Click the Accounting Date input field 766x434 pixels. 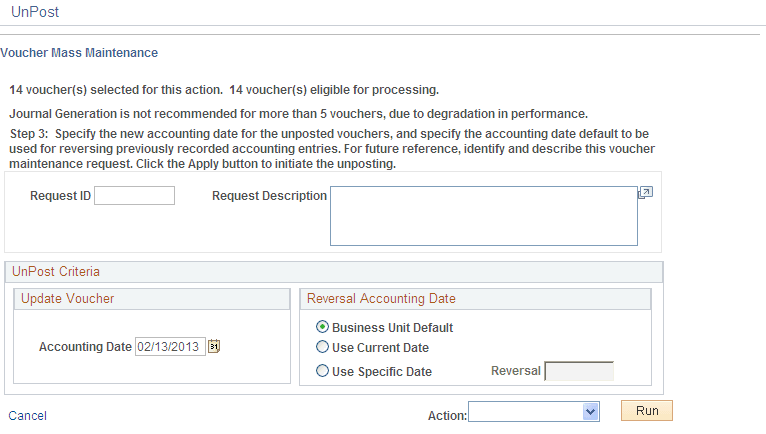170,347
